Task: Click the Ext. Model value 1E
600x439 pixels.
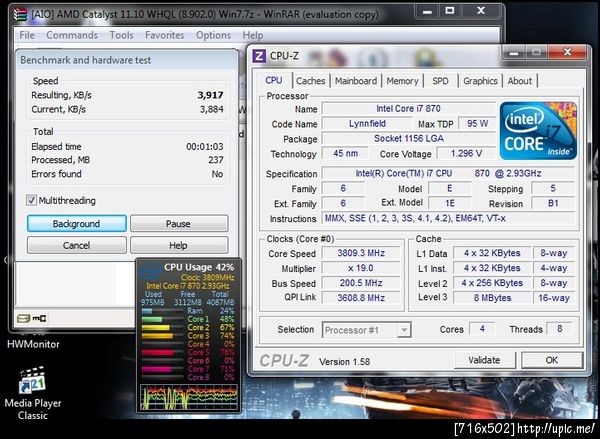Action: 450,203
